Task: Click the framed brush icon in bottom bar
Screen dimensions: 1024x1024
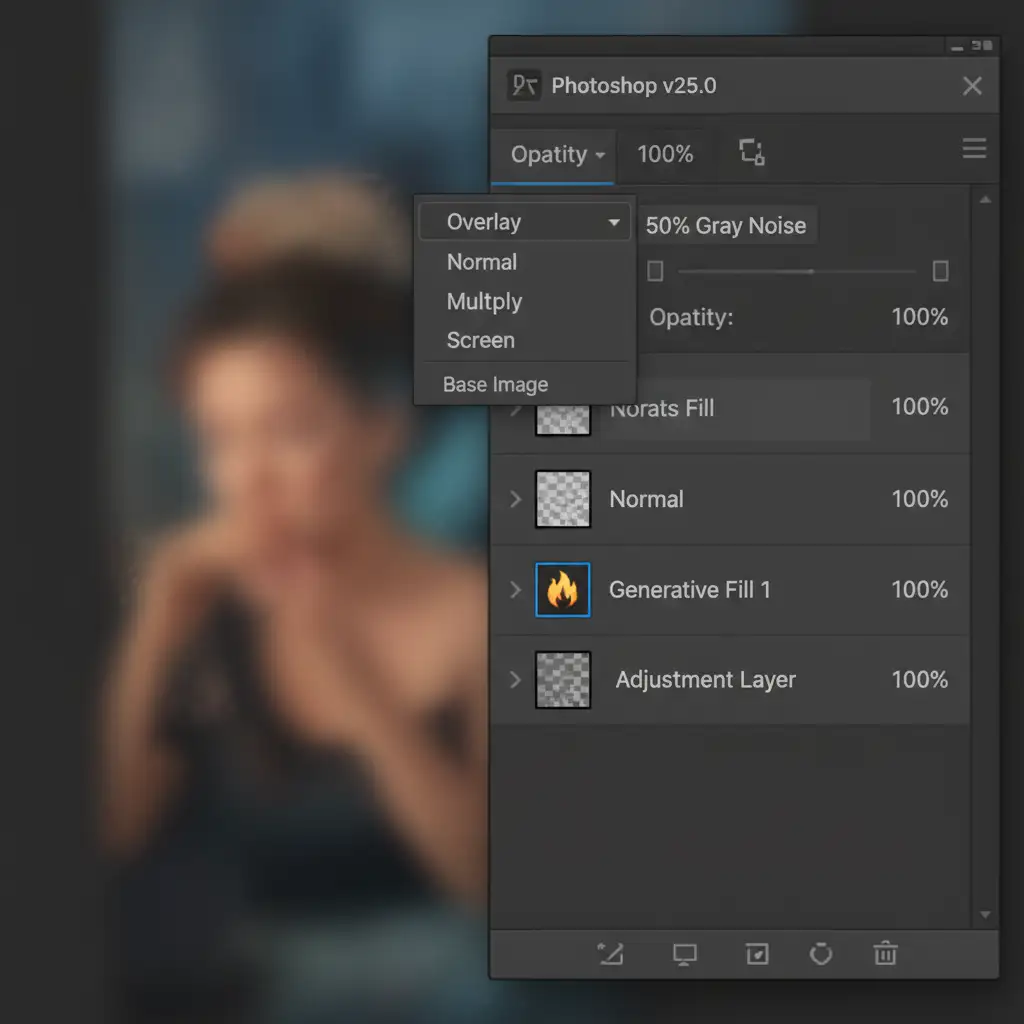Action: pos(757,954)
